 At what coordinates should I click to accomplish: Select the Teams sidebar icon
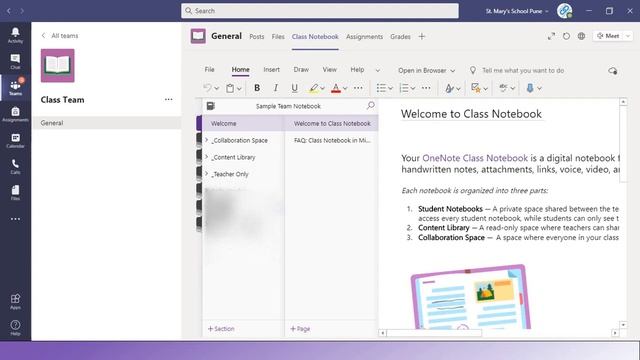coord(15,88)
